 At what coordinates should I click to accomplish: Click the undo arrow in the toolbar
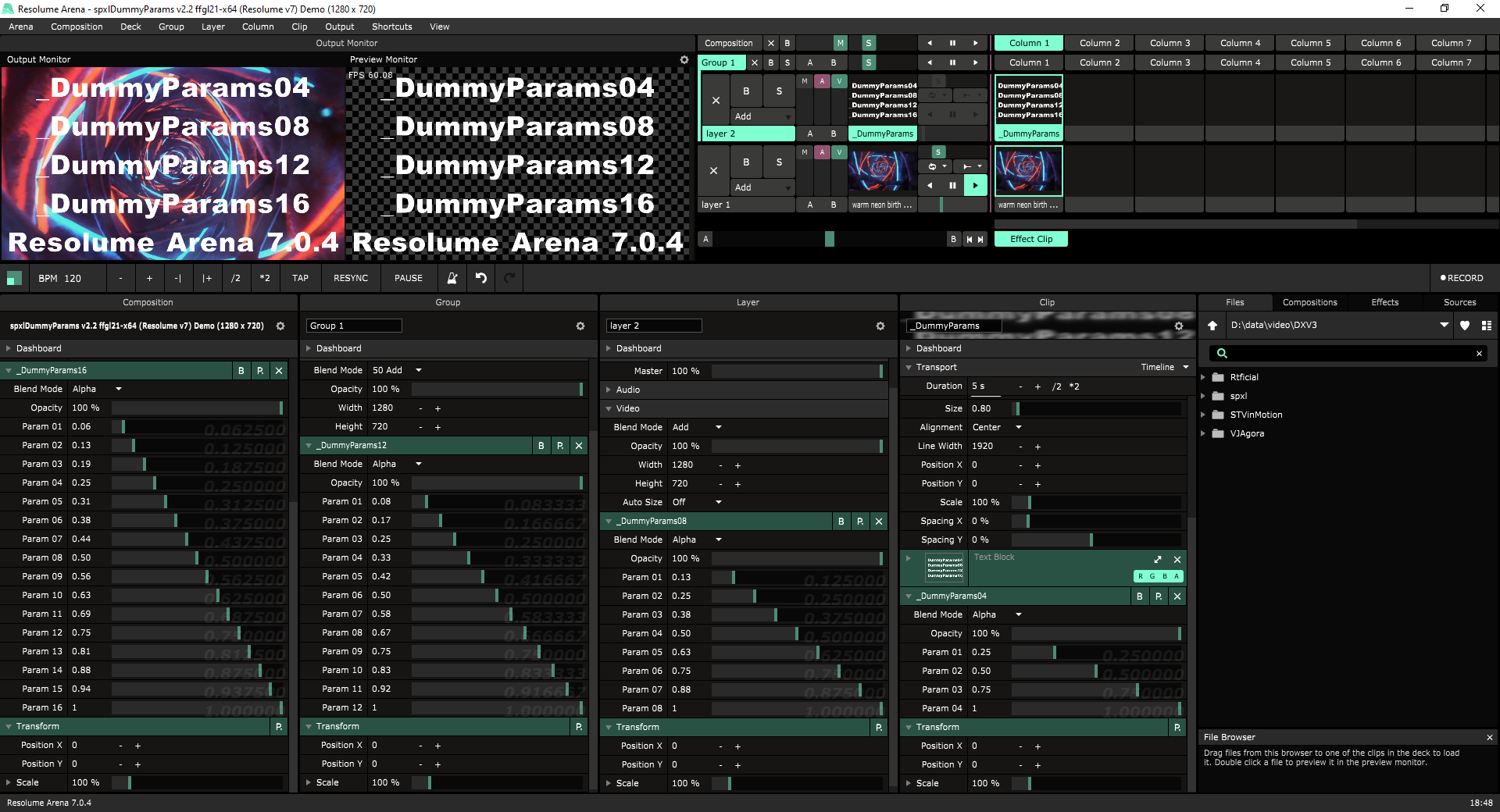tap(481, 278)
